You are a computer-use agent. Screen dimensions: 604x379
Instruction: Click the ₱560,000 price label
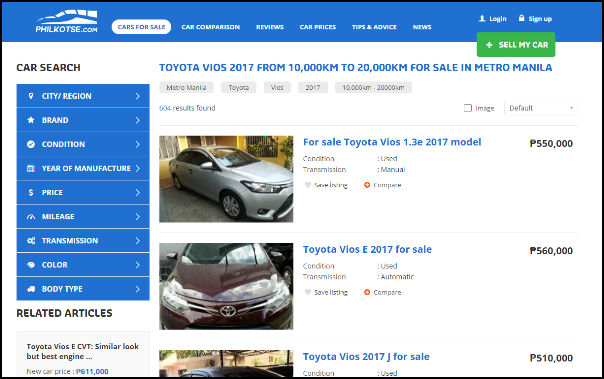pyautogui.click(x=551, y=251)
